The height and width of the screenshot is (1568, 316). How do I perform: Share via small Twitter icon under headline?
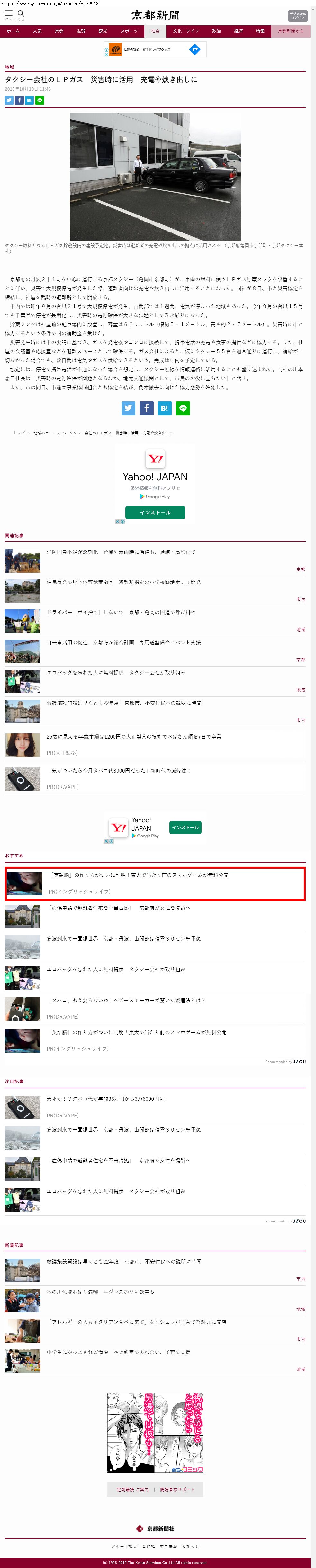tap(9, 100)
